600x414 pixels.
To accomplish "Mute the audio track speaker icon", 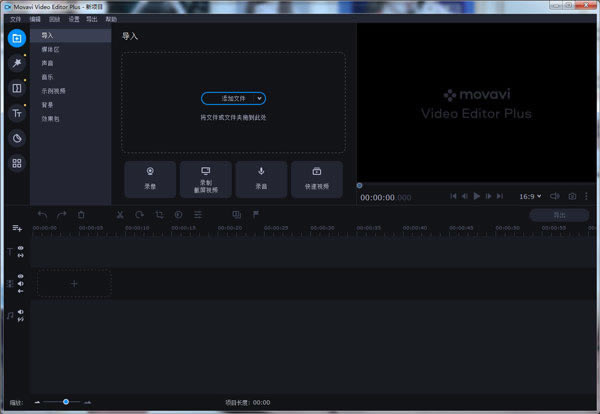I will (21, 312).
